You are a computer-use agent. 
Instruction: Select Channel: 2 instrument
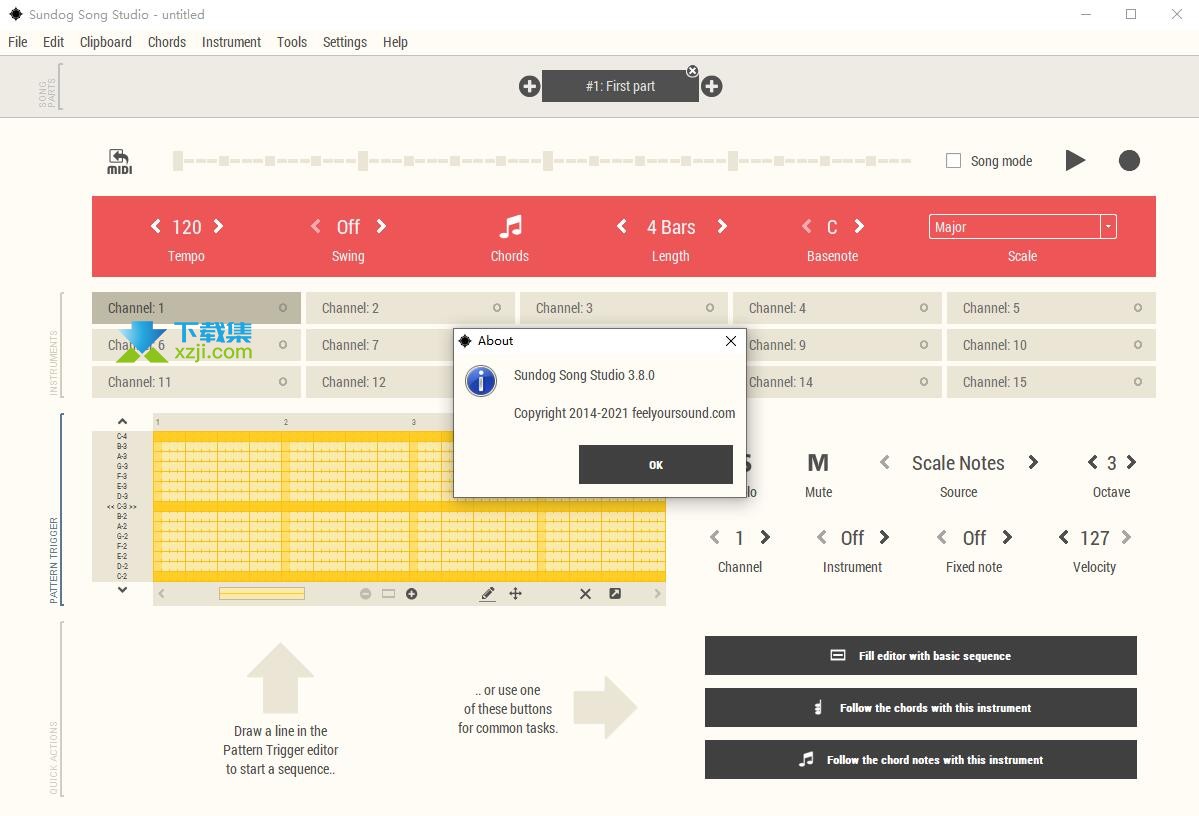tap(410, 308)
